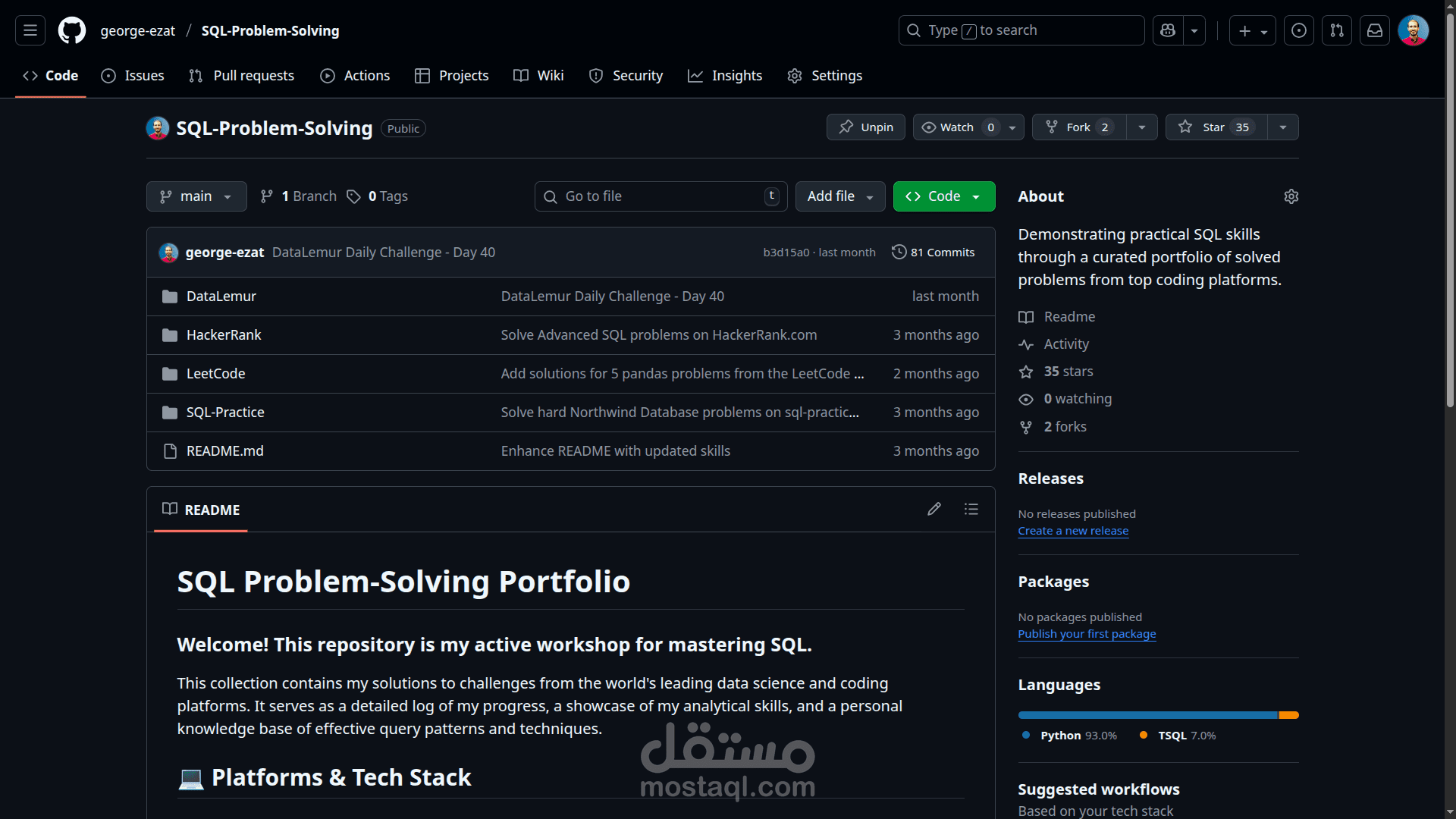
Task: Click the tag icon beside 0 Tags
Action: pos(353,196)
